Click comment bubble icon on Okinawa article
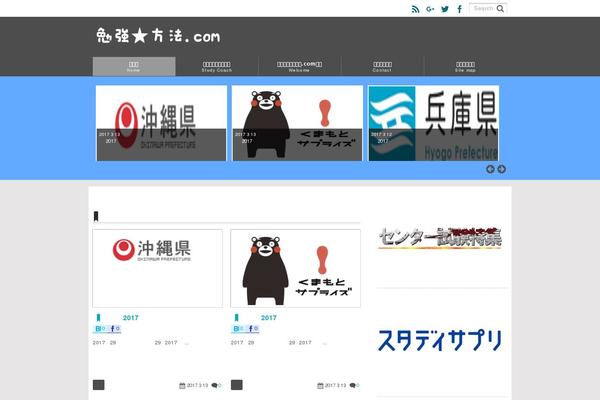The image size is (600, 400). tap(214, 385)
